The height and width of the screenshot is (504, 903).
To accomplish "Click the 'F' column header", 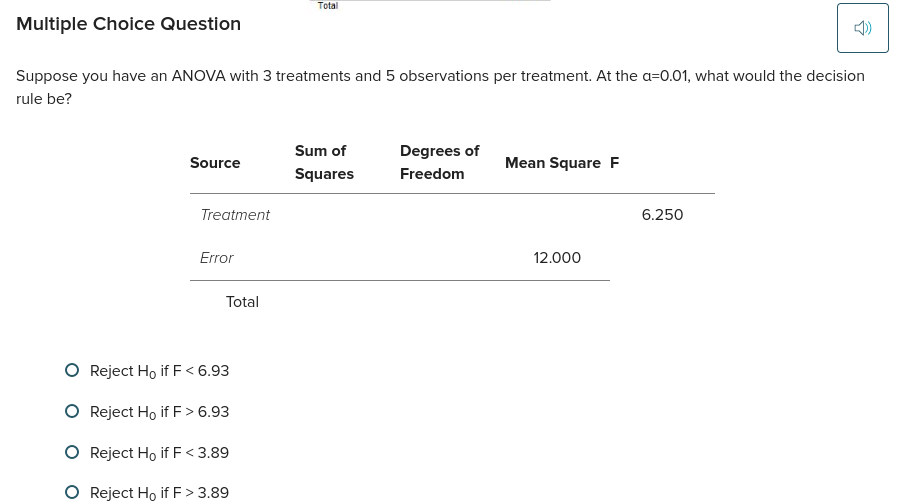I will (614, 163).
